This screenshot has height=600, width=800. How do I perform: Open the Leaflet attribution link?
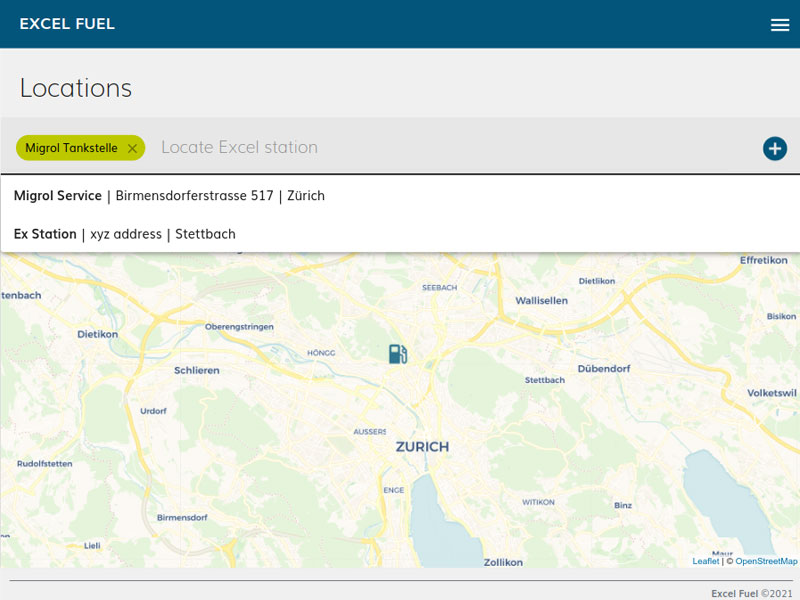(x=705, y=561)
